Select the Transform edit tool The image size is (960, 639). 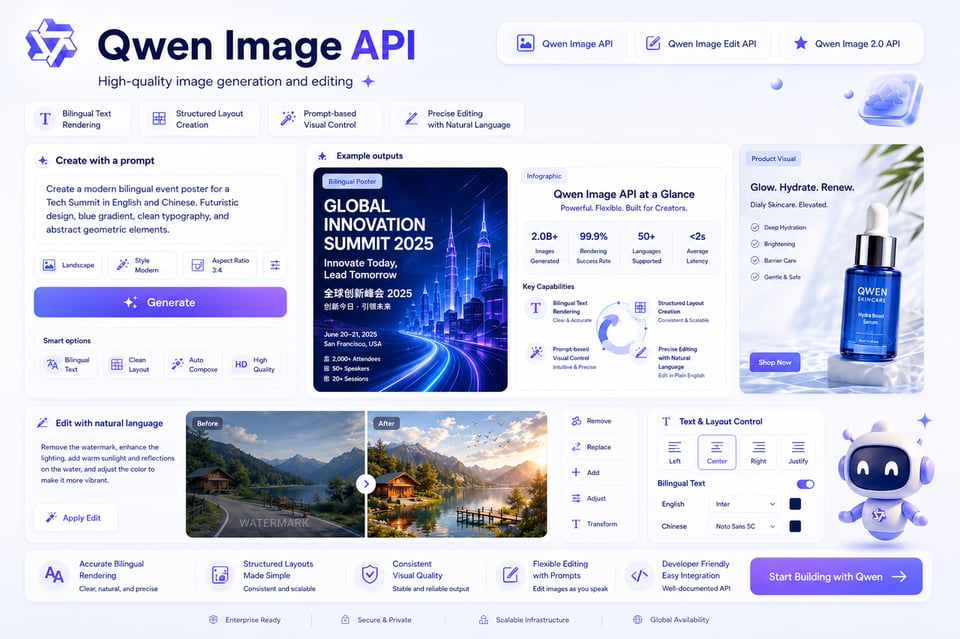click(594, 524)
